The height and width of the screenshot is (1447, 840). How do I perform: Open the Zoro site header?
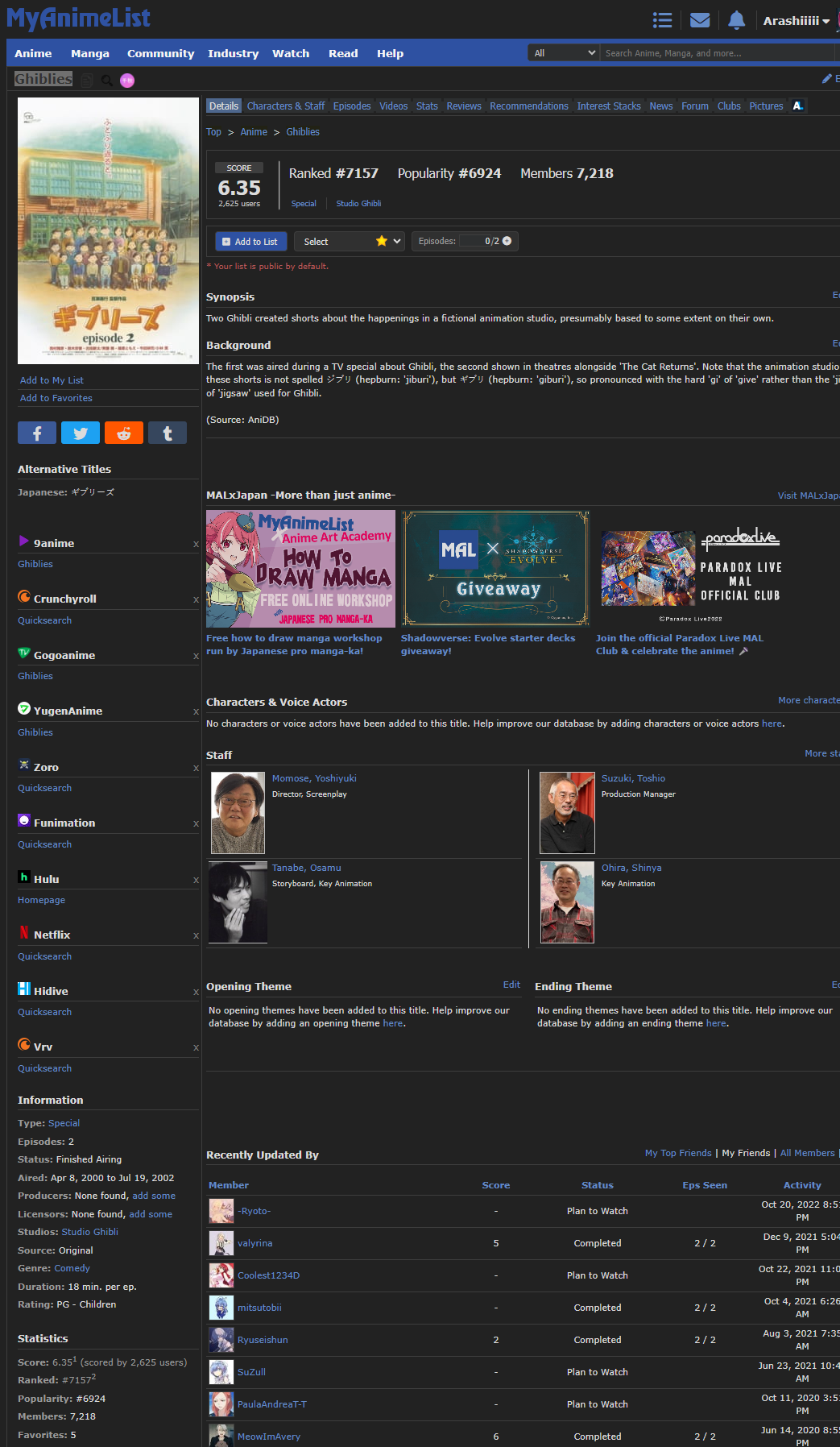tap(45, 767)
